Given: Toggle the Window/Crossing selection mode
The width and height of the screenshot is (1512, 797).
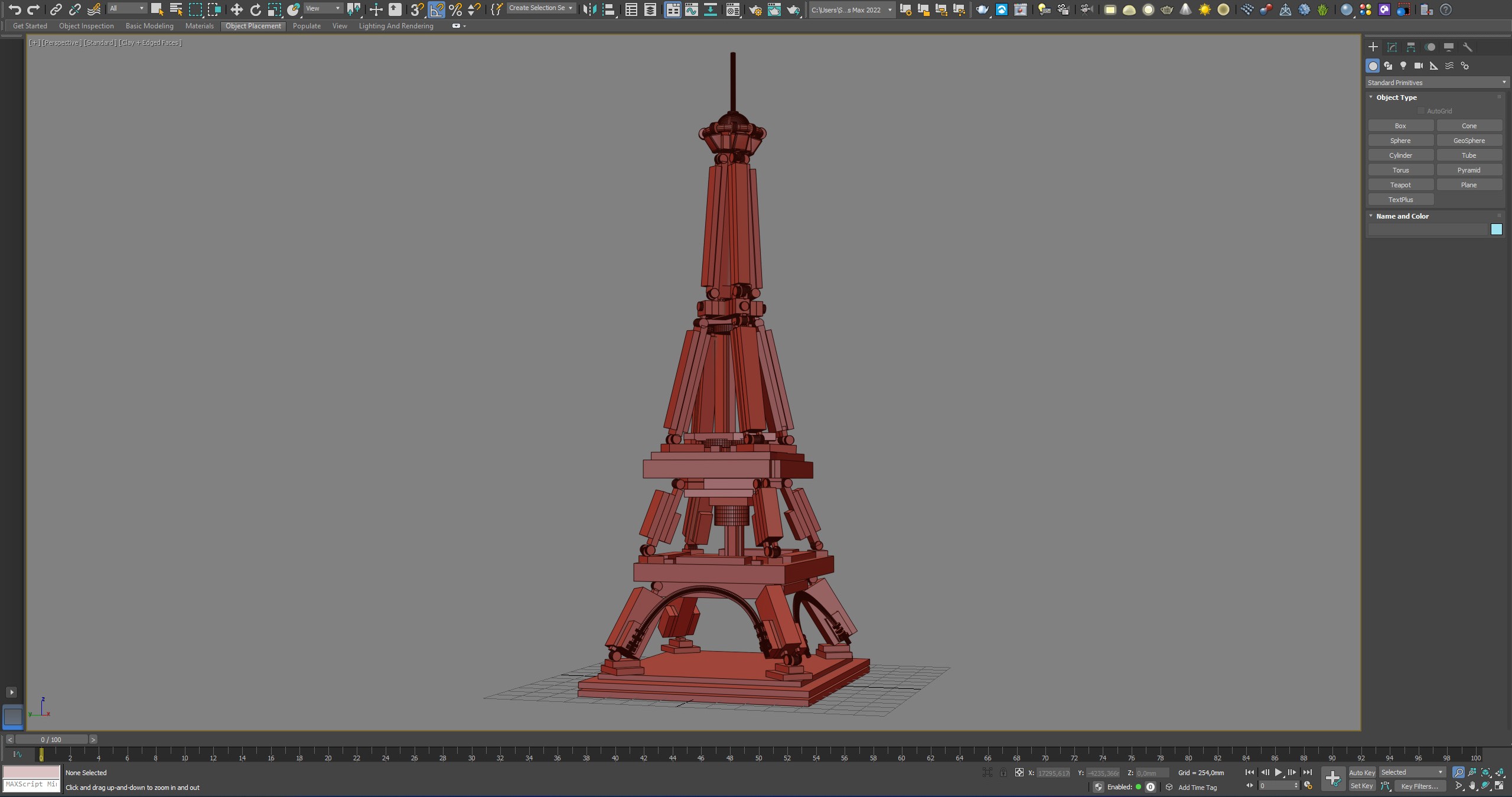Looking at the screenshot, I should pyautogui.click(x=214, y=9).
